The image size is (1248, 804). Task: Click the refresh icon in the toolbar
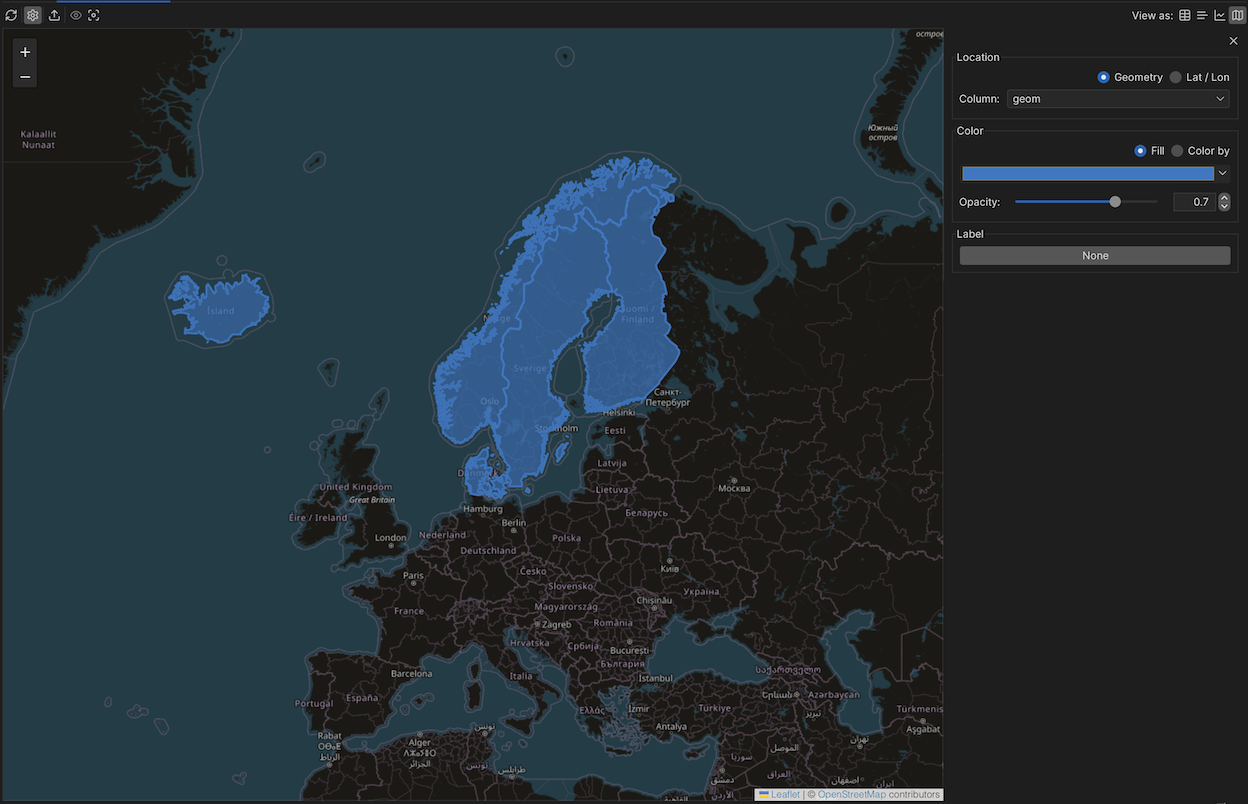[x=11, y=15]
